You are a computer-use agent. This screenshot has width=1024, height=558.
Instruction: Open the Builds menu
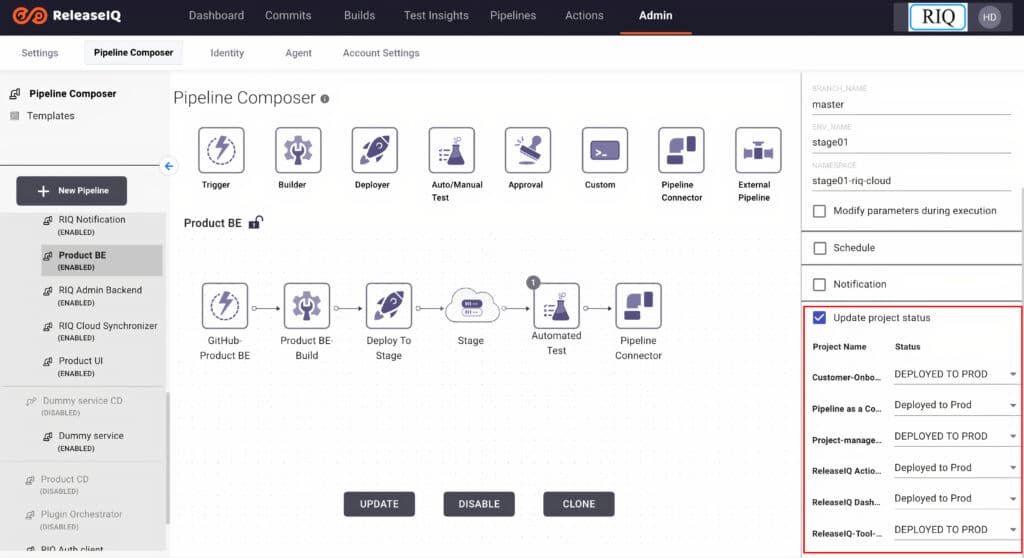(359, 16)
